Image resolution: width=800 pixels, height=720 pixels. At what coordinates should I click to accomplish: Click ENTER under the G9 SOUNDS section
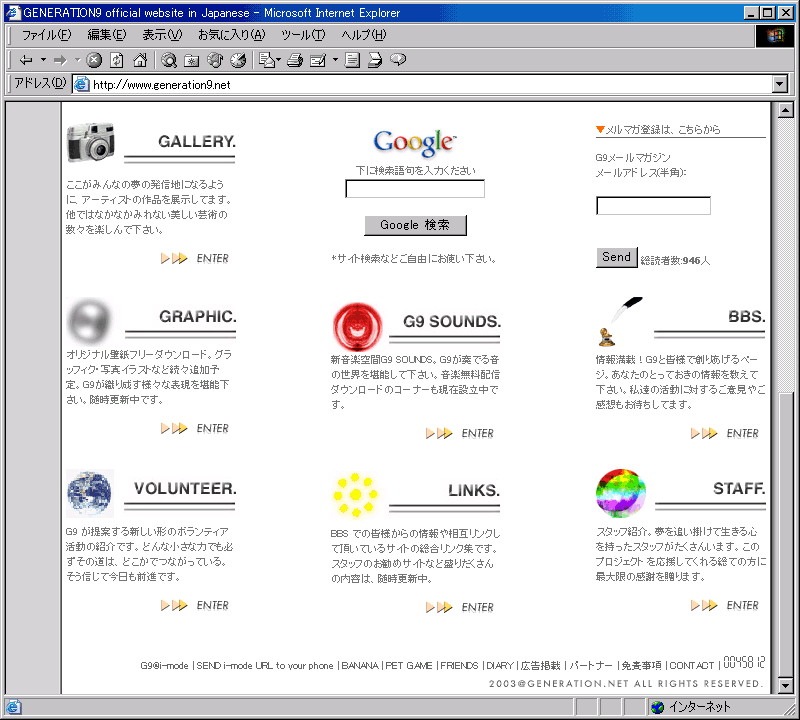pyautogui.click(x=460, y=433)
